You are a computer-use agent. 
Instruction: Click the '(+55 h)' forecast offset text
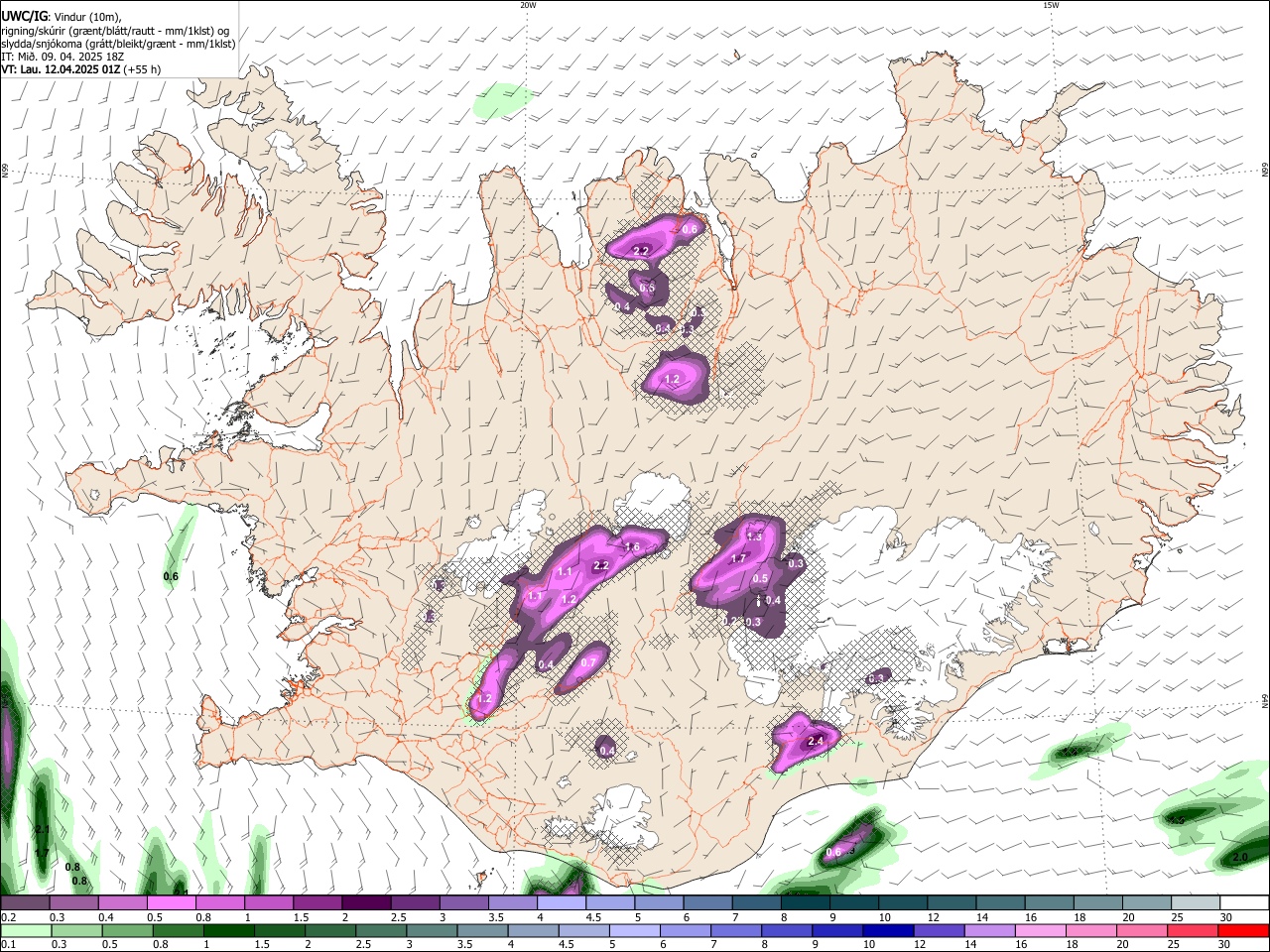[x=142, y=69]
